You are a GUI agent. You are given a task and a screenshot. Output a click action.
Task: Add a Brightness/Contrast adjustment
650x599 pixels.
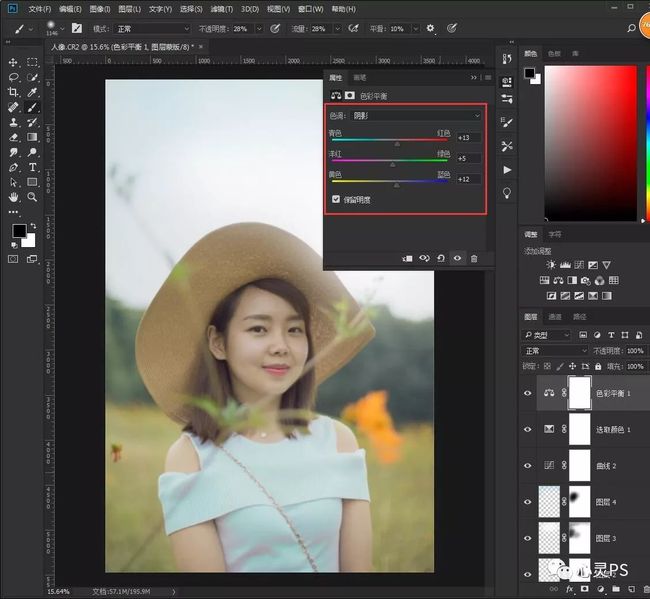tap(551, 265)
